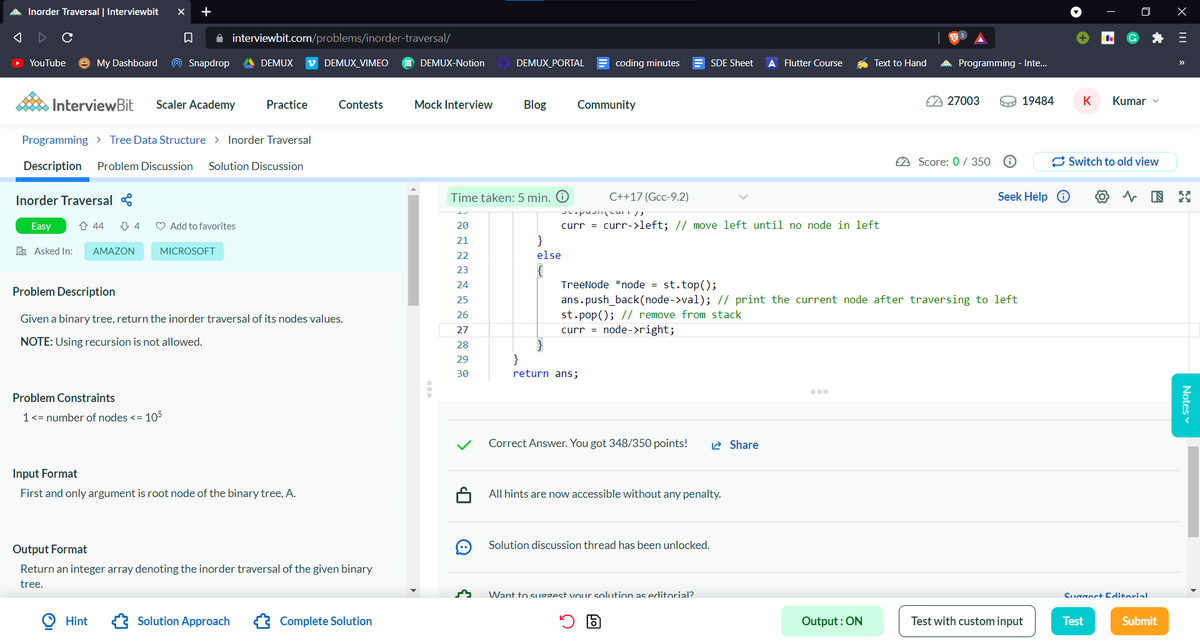Open the Description tab
This screenshot has width=1200, height=644.
[52, 166]
